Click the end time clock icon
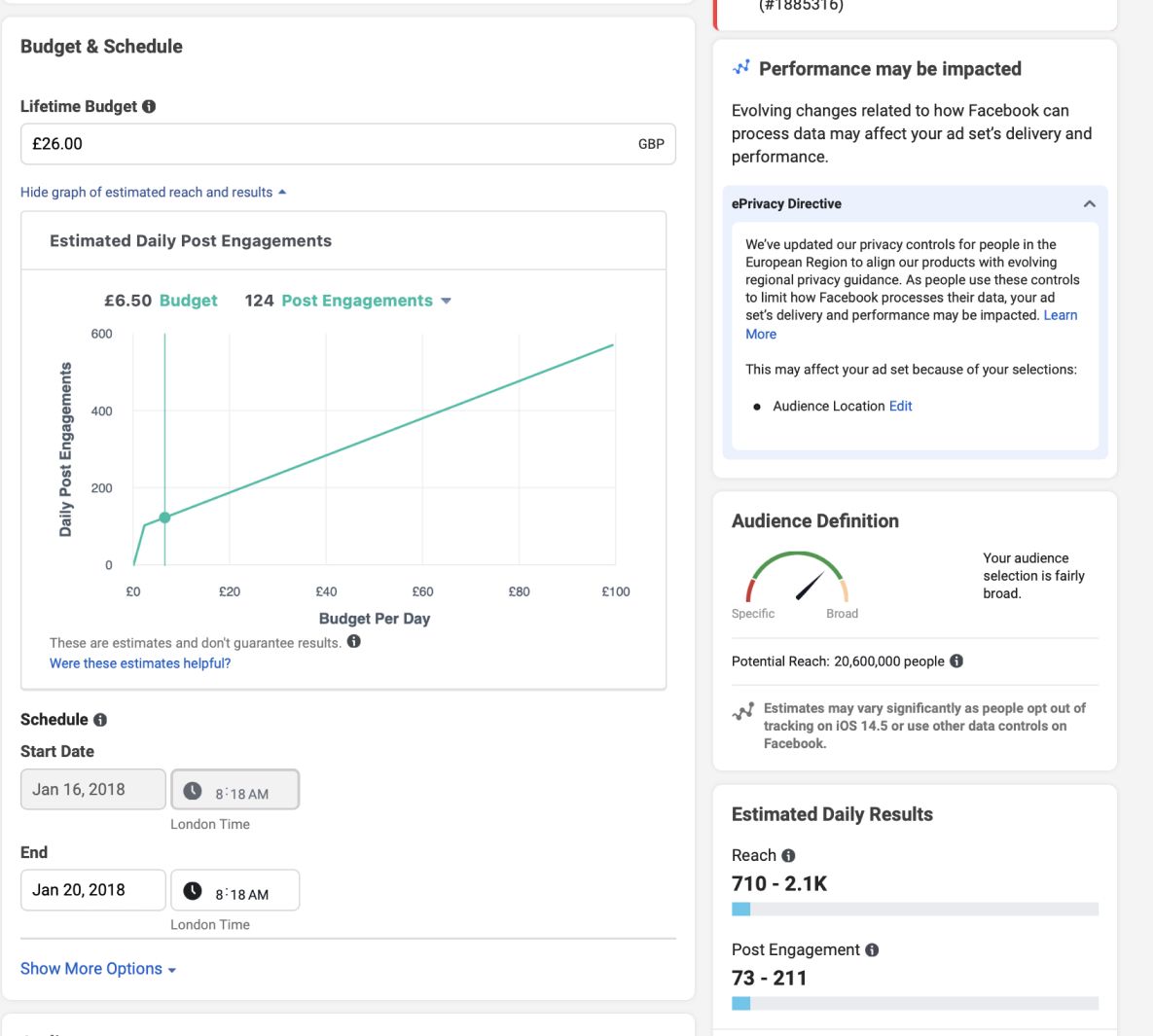Image resolution: width=1154 pixels, height=1036 pixels. coord(193,891)
